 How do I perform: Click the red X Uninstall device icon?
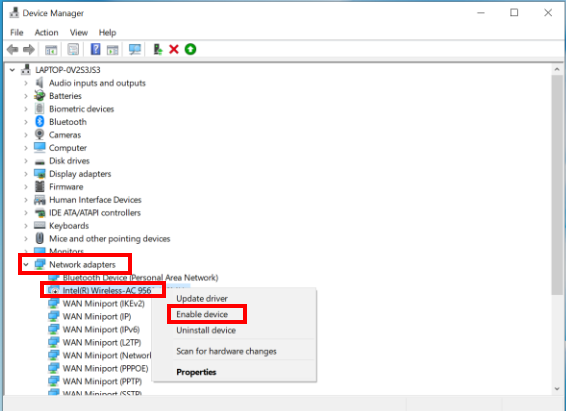[x=174, y=49]
